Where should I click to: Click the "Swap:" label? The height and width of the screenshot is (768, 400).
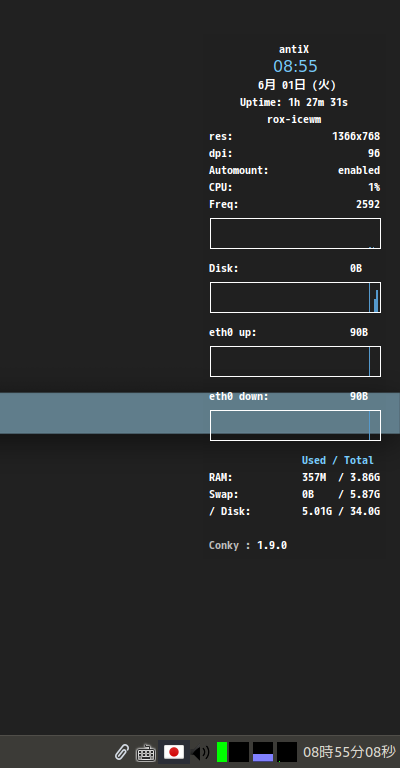click(x=224, y=494)
